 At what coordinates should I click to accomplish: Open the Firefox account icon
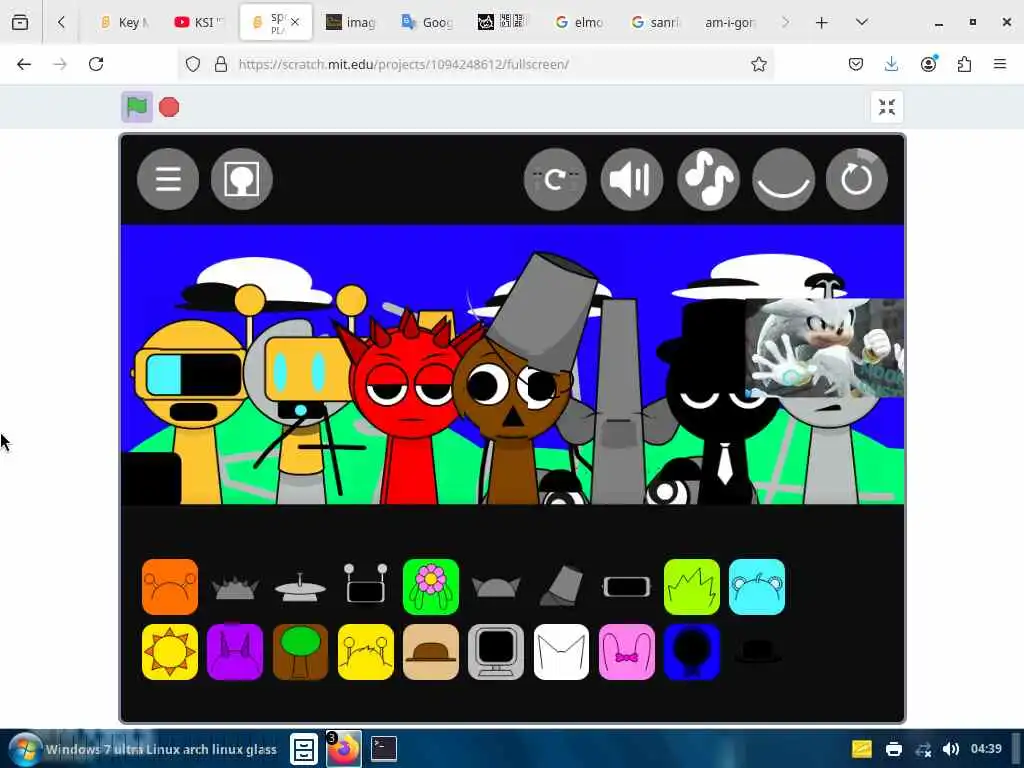928,64
